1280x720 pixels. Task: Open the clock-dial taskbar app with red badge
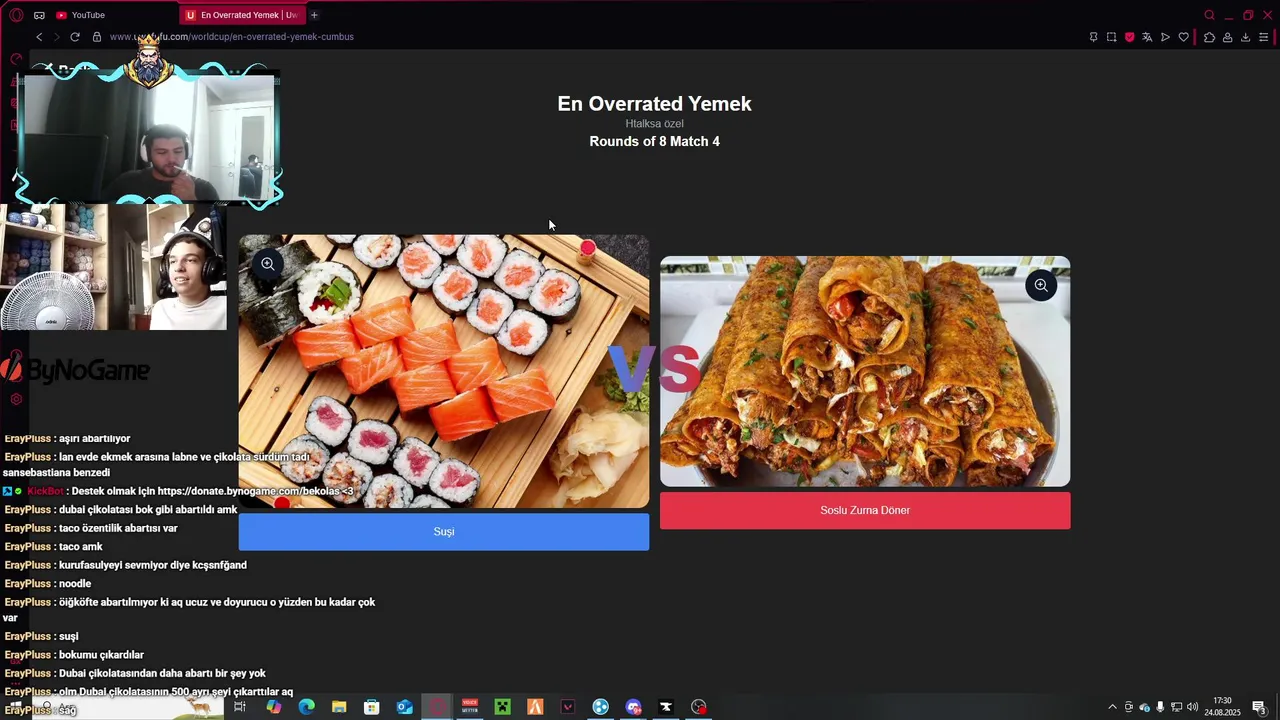[x=699, y=707]
